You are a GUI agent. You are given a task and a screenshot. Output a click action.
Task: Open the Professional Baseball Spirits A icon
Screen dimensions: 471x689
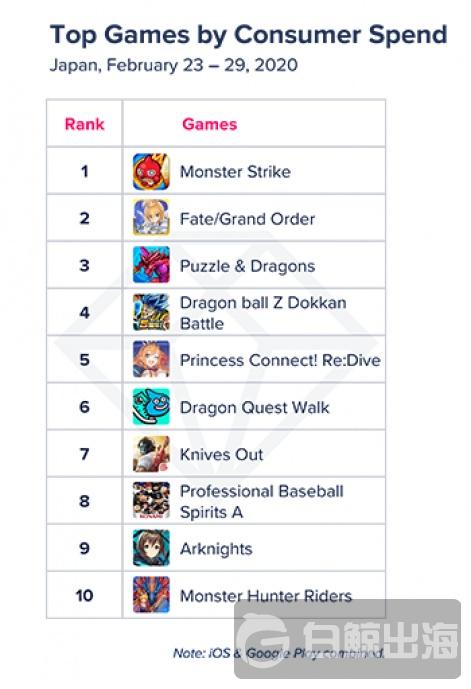151,501
